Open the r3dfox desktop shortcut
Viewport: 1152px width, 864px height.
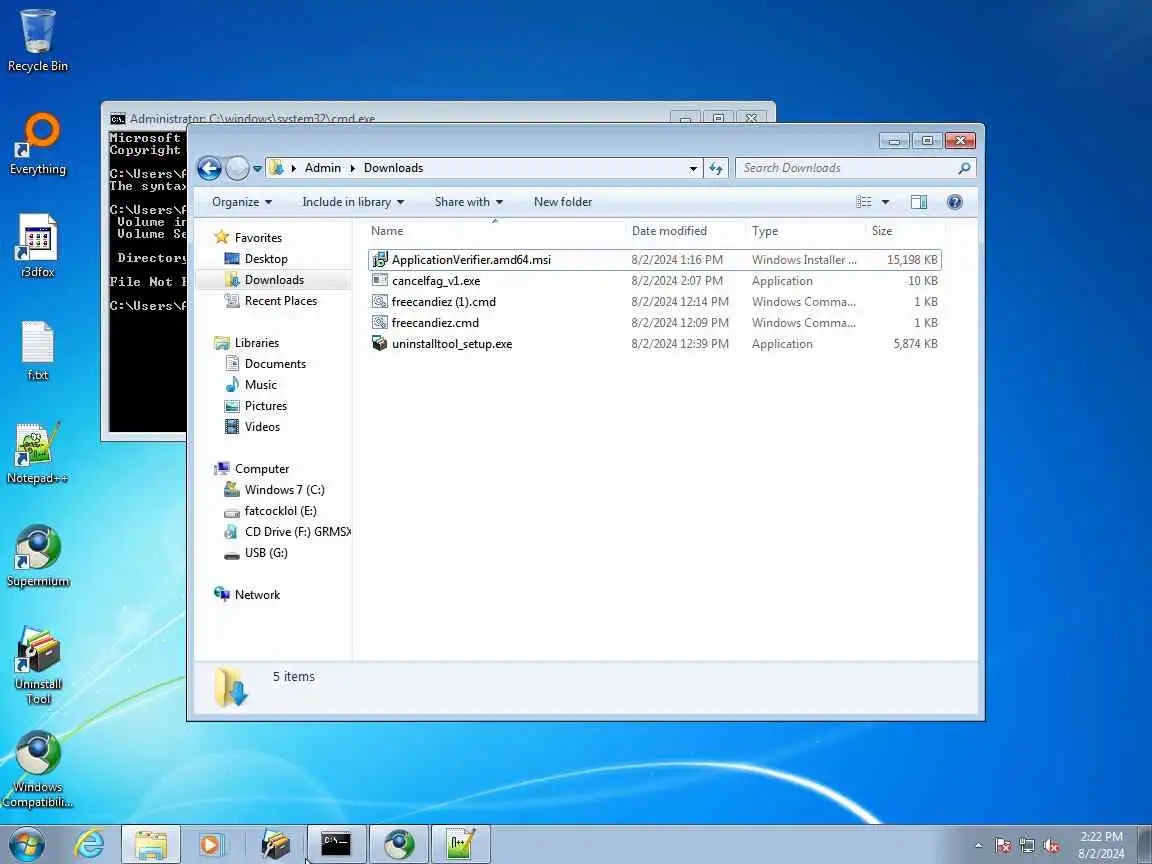[37, 245]
